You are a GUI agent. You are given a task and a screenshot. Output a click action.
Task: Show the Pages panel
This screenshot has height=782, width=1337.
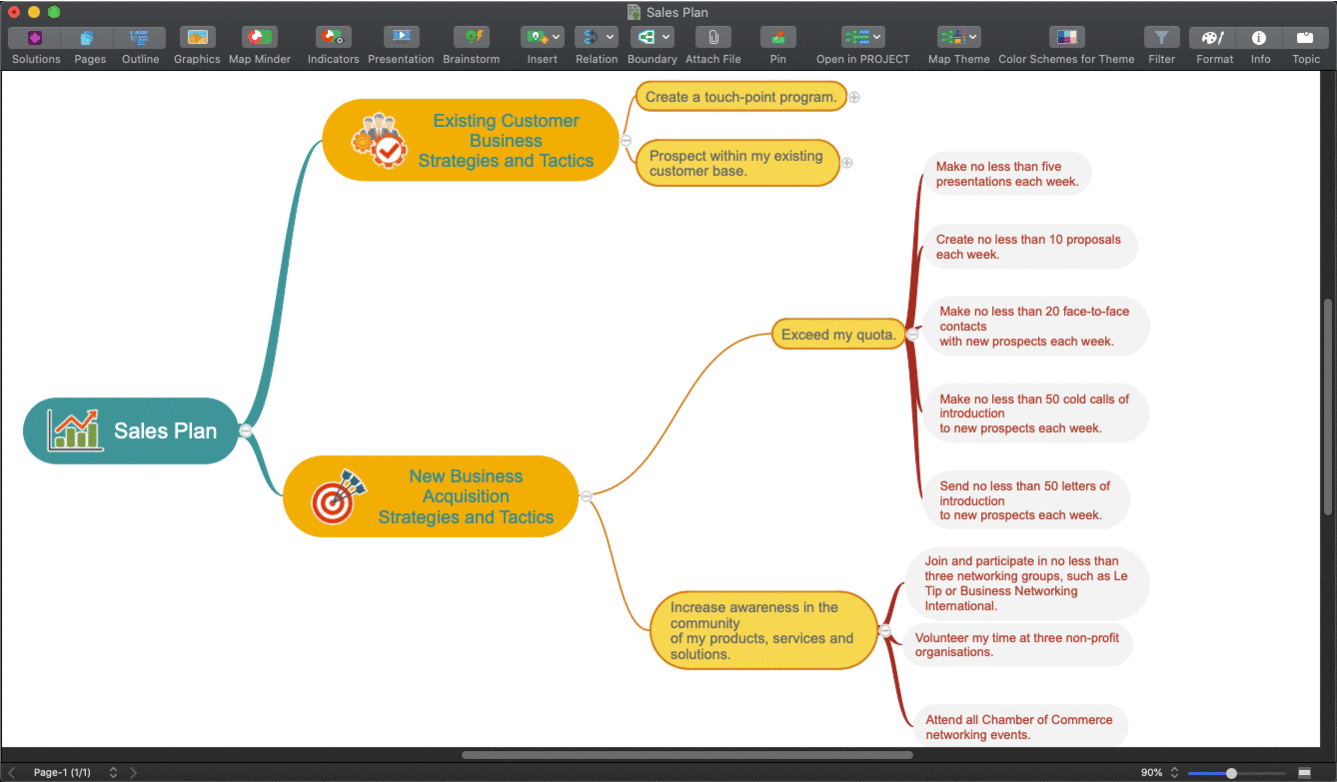point(88,38)
